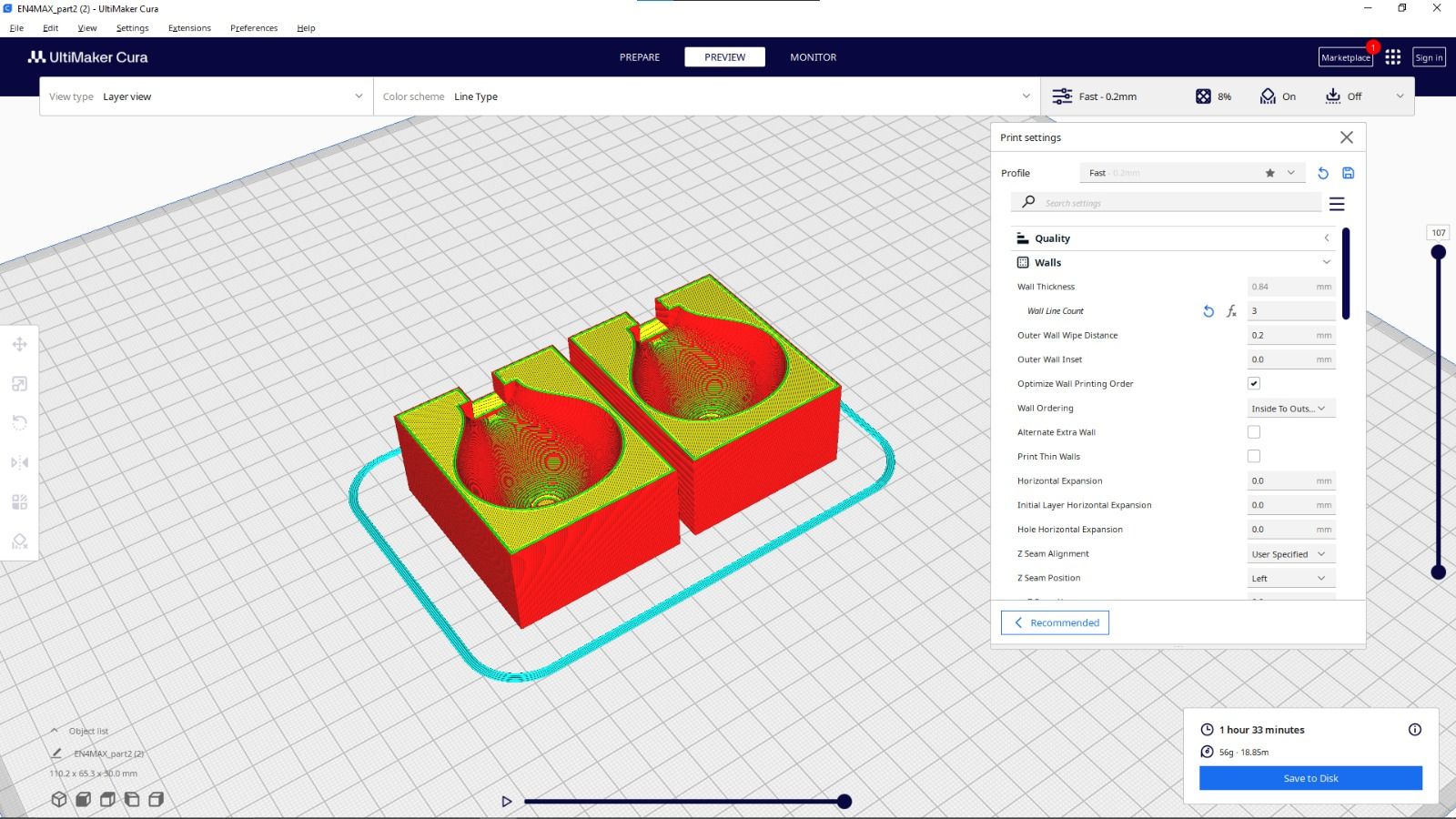The height and width of the screenshot is (819, 1456).
Task: Click the edit pencil icon beside EN4MAX_part2
Action: [x=56, y=753]
